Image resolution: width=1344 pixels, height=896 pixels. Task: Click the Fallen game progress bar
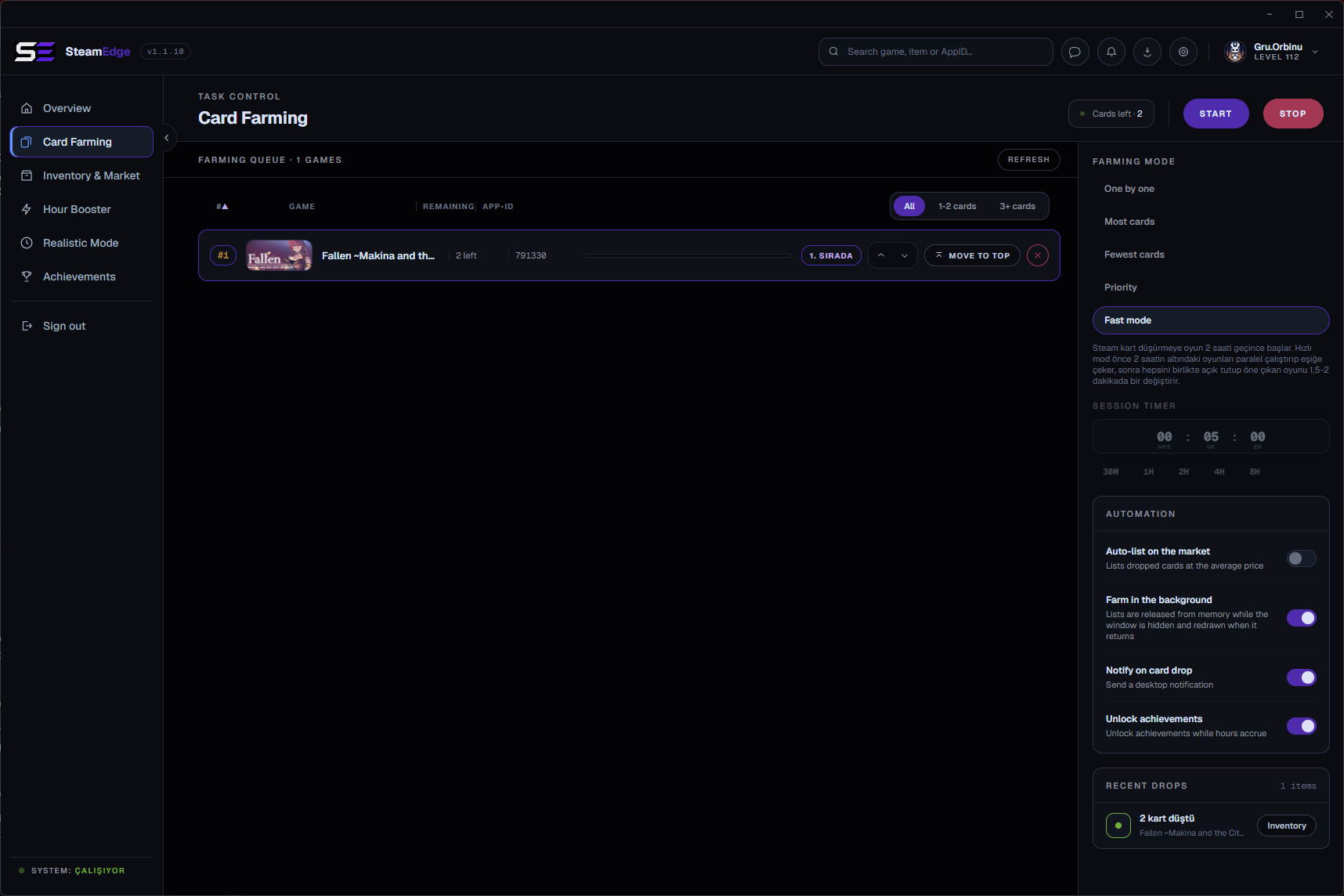pyautogui.click(x=688, y=255)
